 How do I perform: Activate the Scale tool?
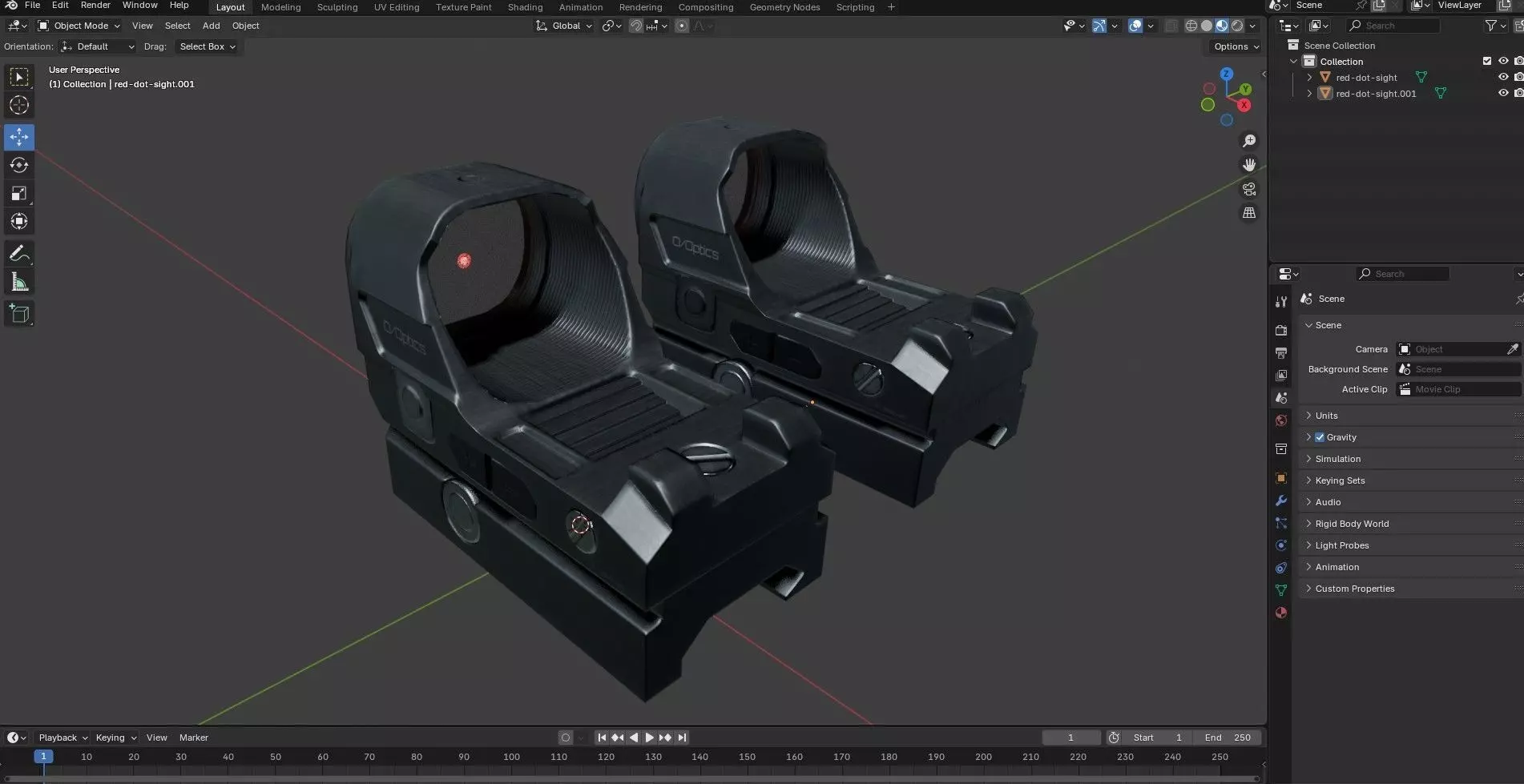coord(19,193)
